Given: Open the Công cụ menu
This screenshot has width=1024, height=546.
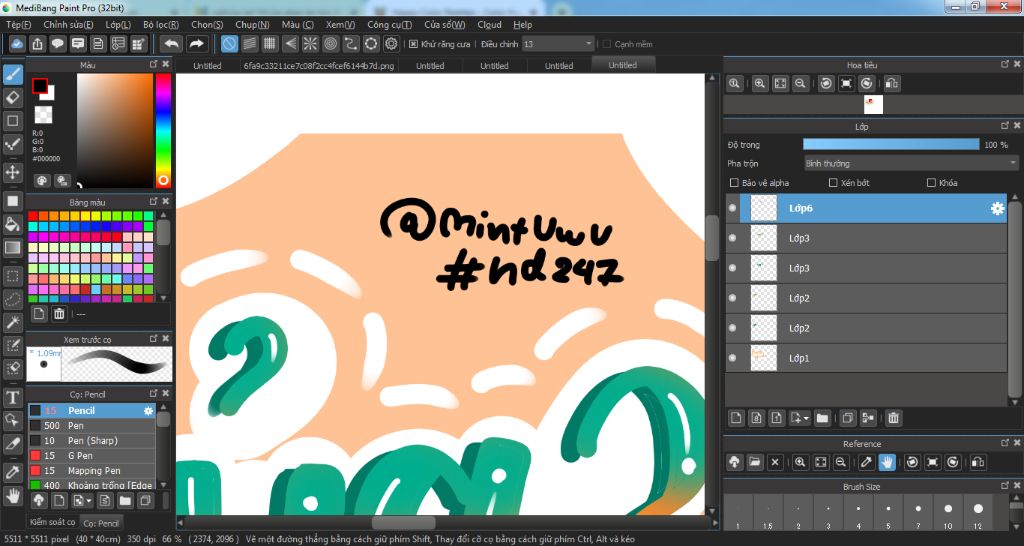Looking at the screenshot, I should pos(389,25).
